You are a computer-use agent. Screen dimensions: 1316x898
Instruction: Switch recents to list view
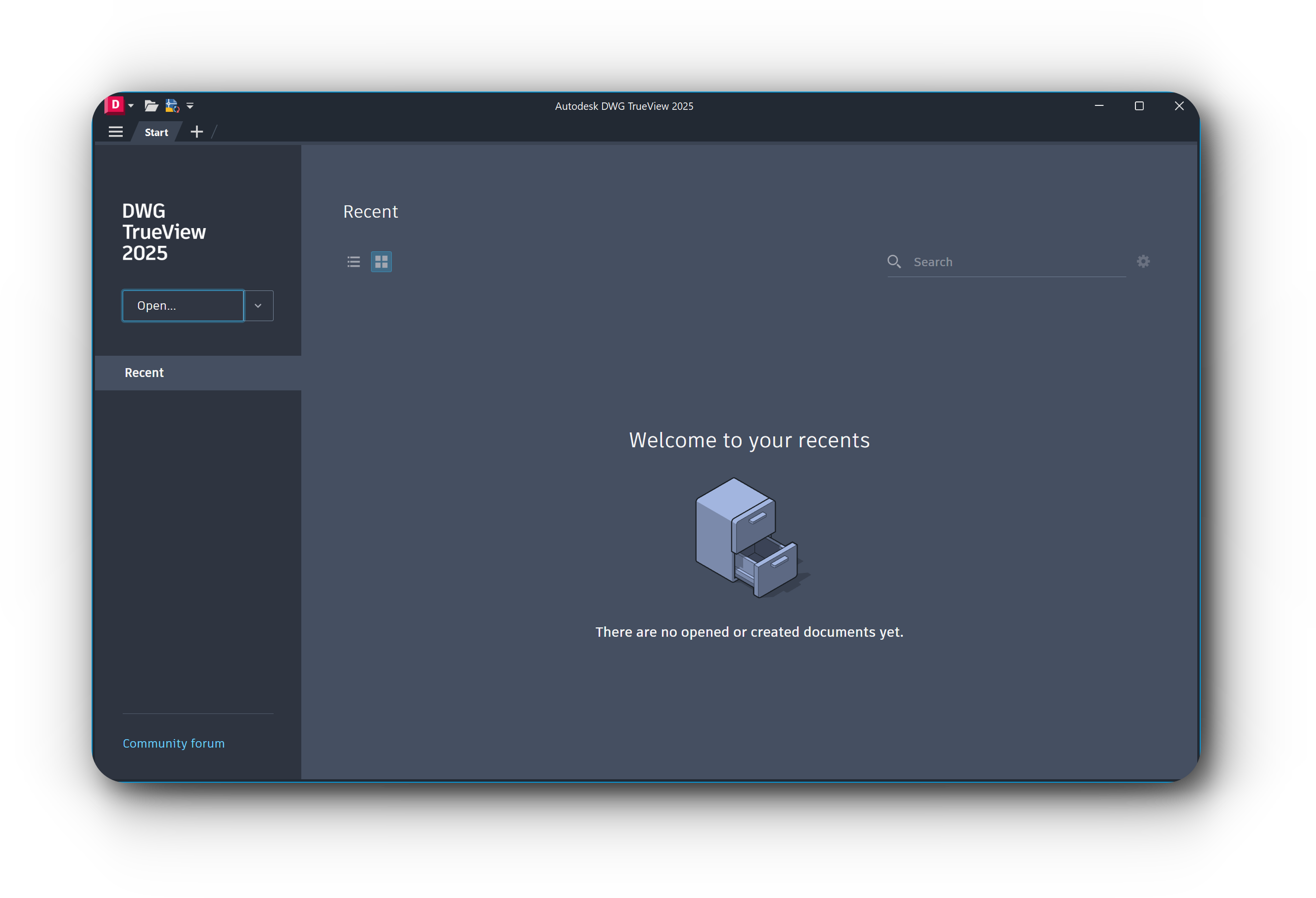[x=353, y=262]
